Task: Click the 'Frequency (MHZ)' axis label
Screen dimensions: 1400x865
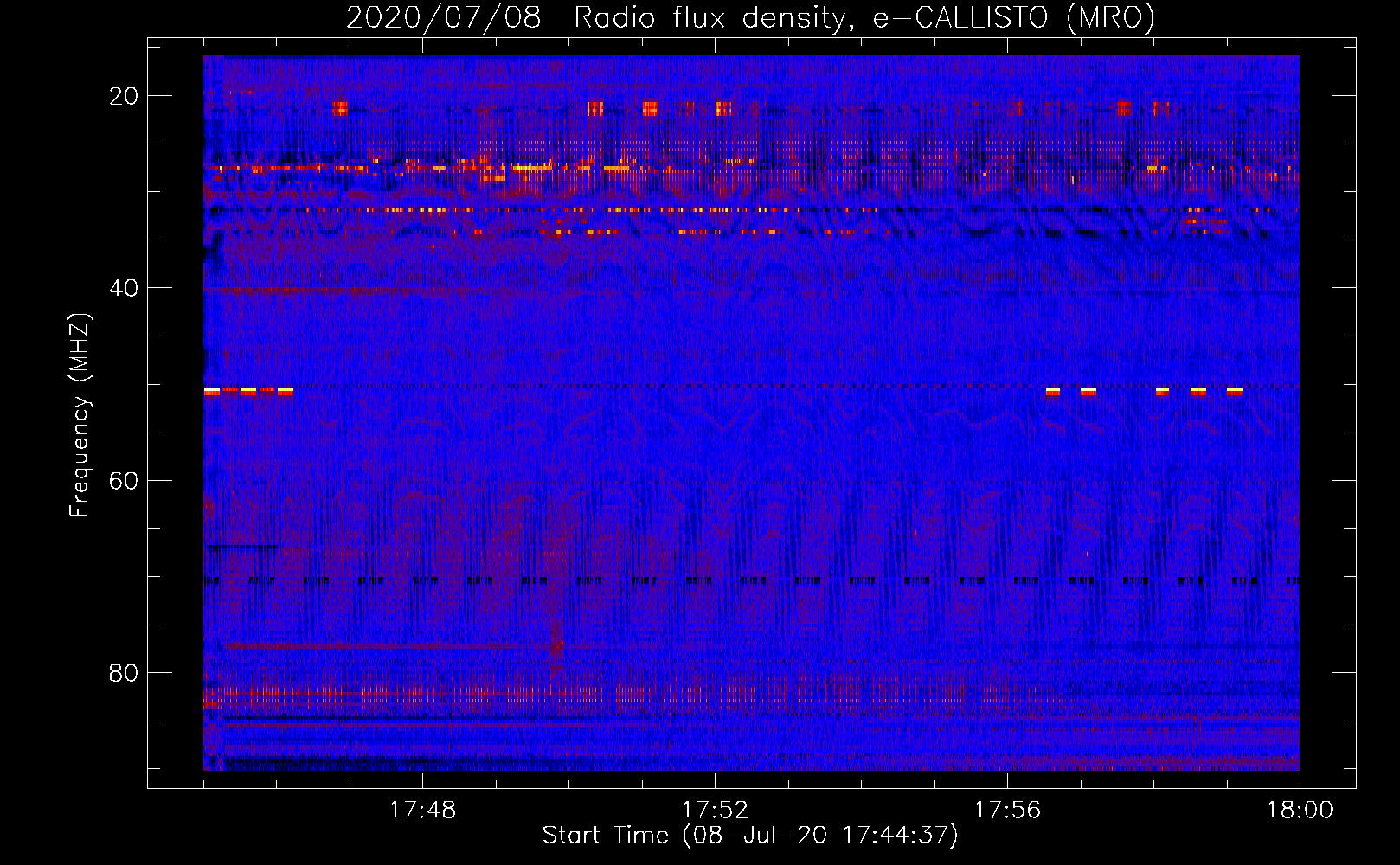Action: click(x=80, y=415)
